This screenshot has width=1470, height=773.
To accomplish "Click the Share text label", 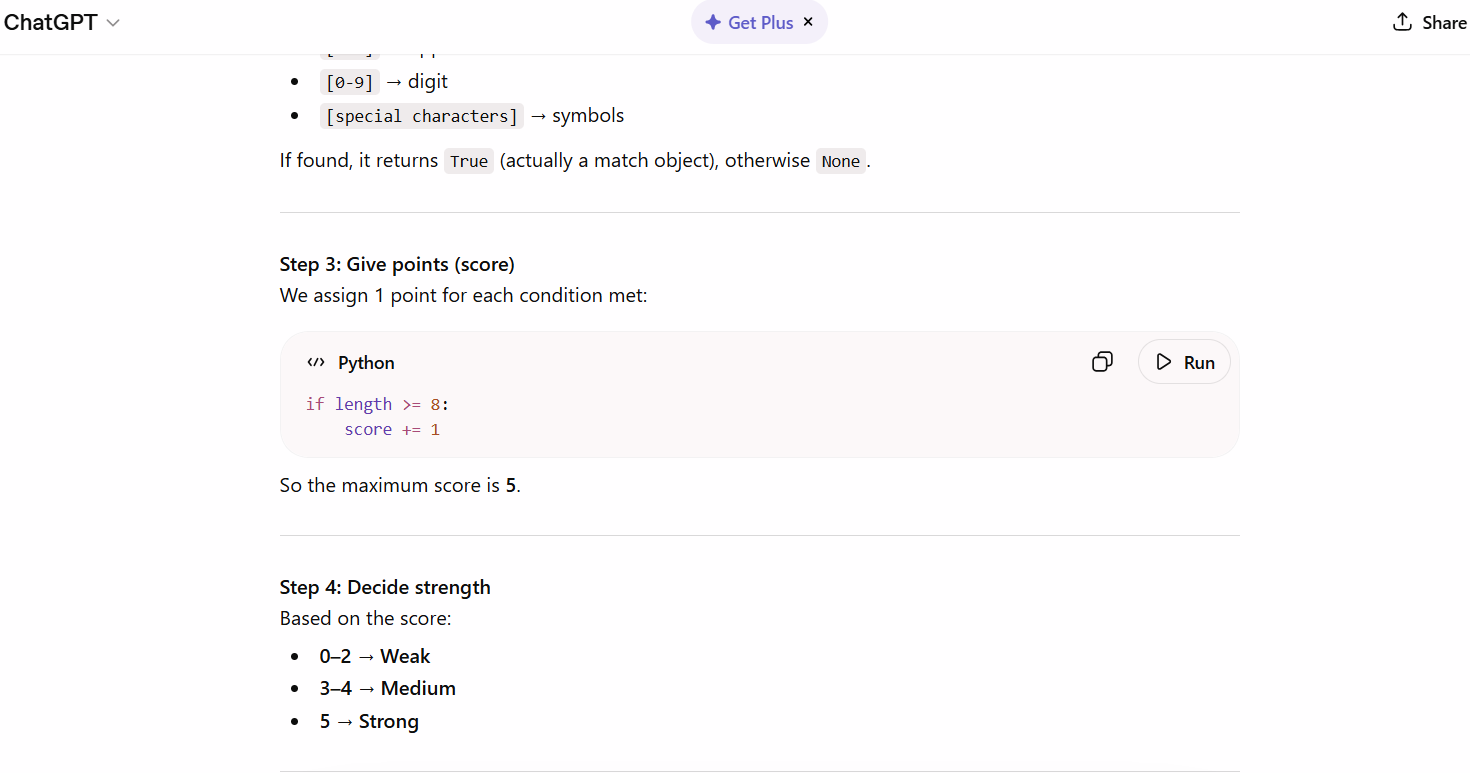I will tap(1444, 23).
